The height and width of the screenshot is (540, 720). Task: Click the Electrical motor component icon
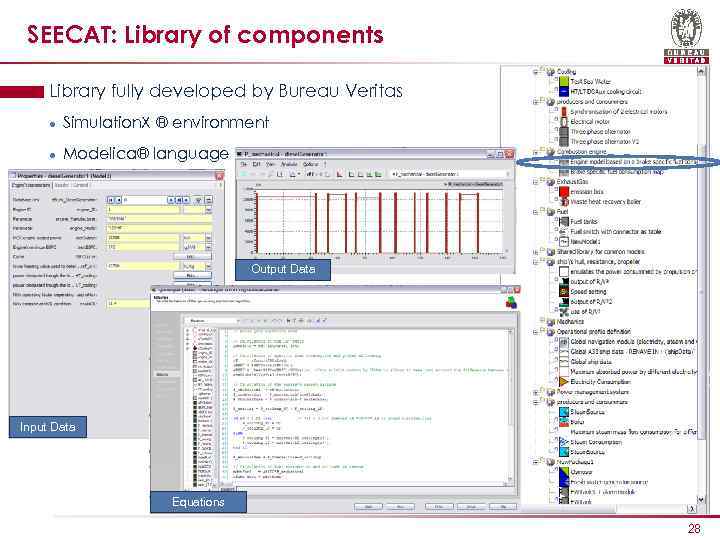[x=564, y=122]
